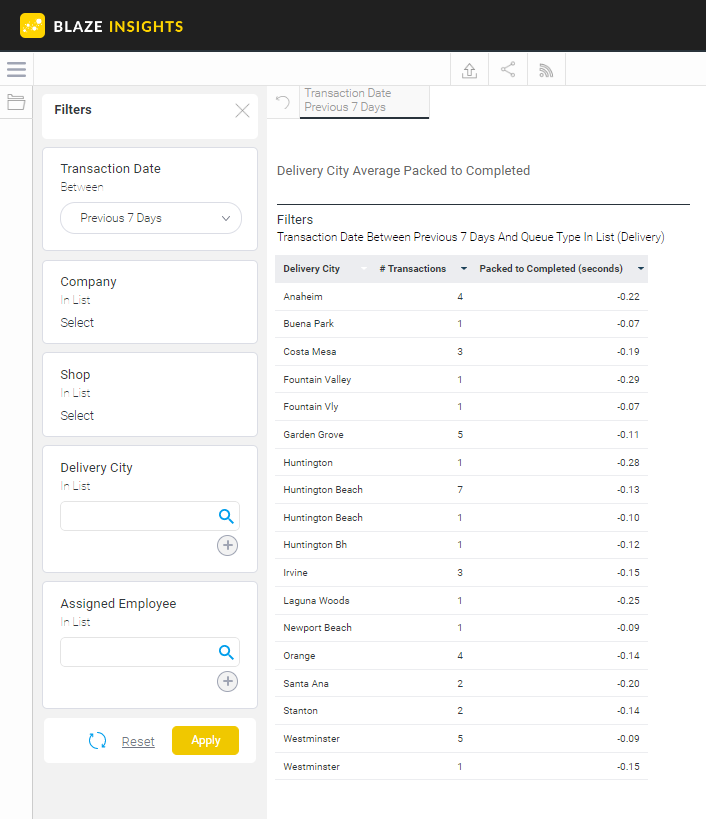Viewport: 706px width, 819px height.
Task: Click the folder icon in left sidebar
Action: click(16, 102)
